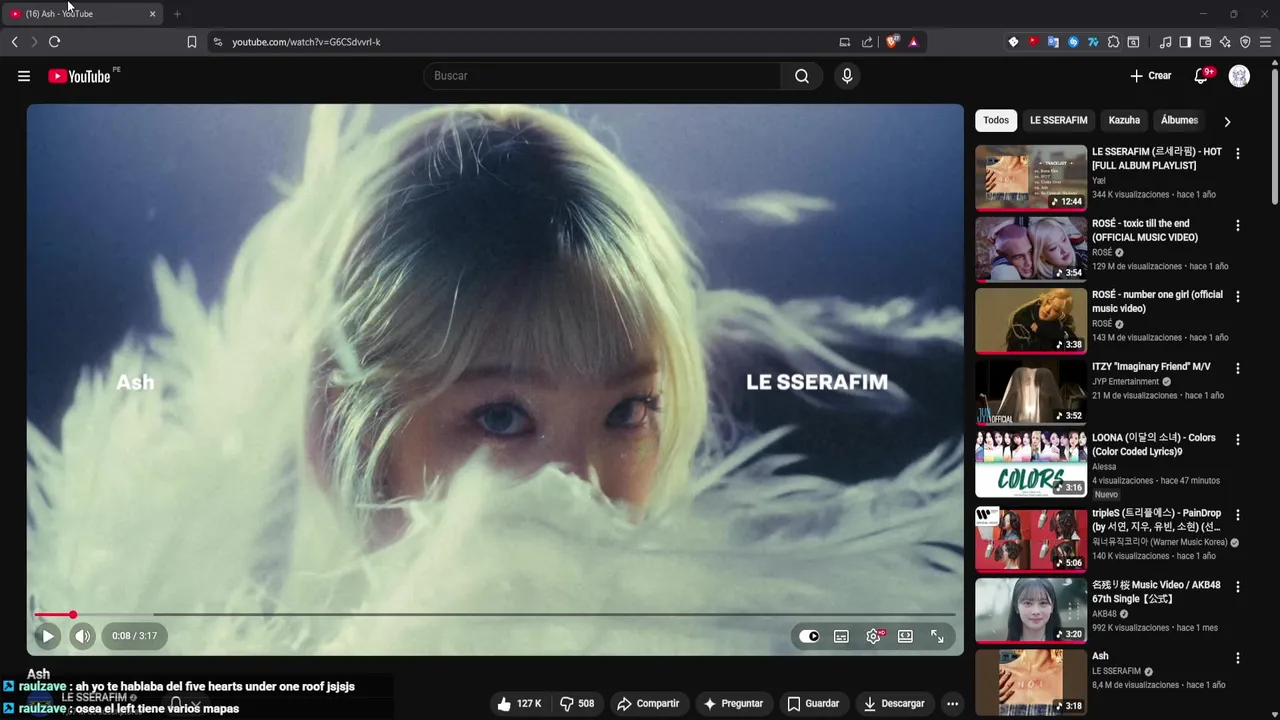This screenshot has height=720, width=1280.
Task: Go back with the browser back arrow
Action: 14,42
